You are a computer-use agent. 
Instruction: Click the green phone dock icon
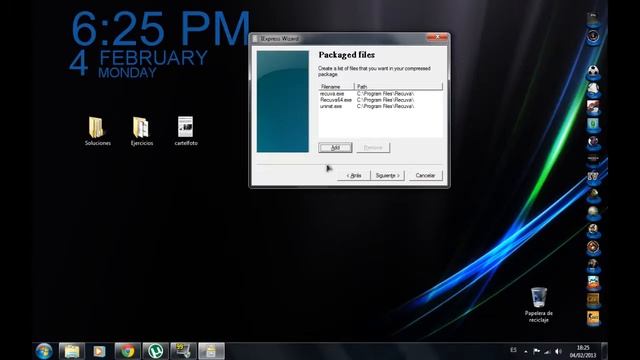click(x=593, y=124)
